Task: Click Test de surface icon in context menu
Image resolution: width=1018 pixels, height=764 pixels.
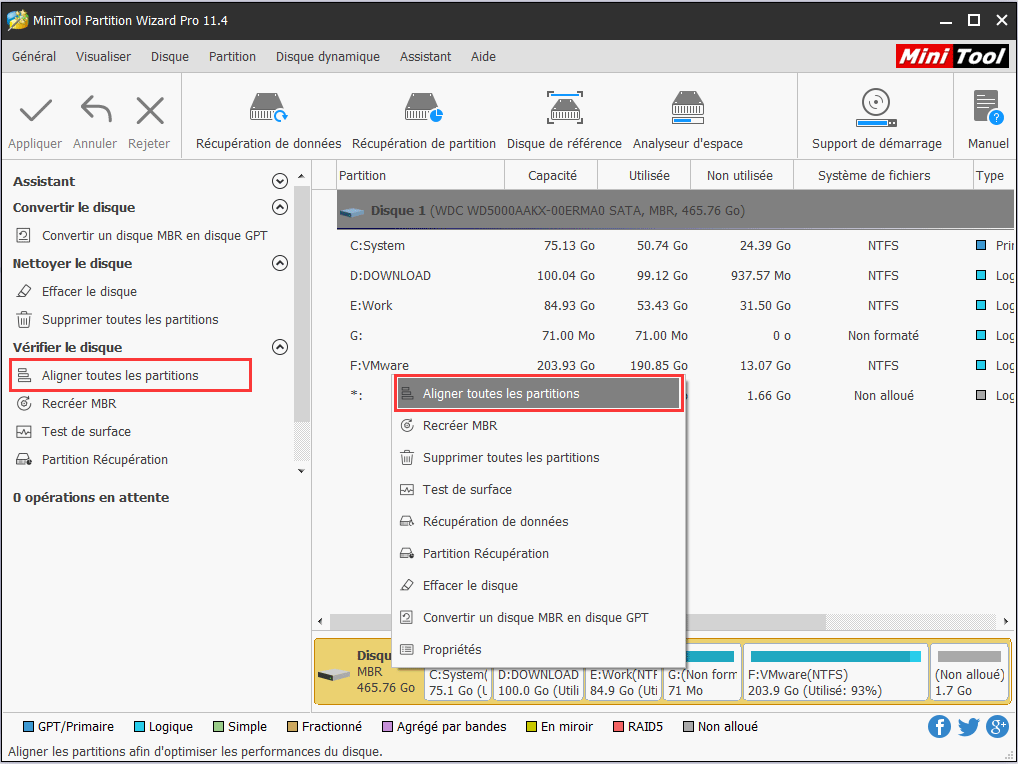Action: 407,489
